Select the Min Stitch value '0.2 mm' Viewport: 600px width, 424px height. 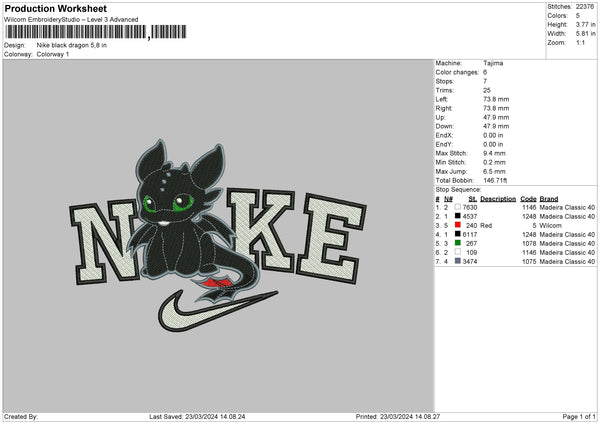pyautogui.click(x=494, y=162)
